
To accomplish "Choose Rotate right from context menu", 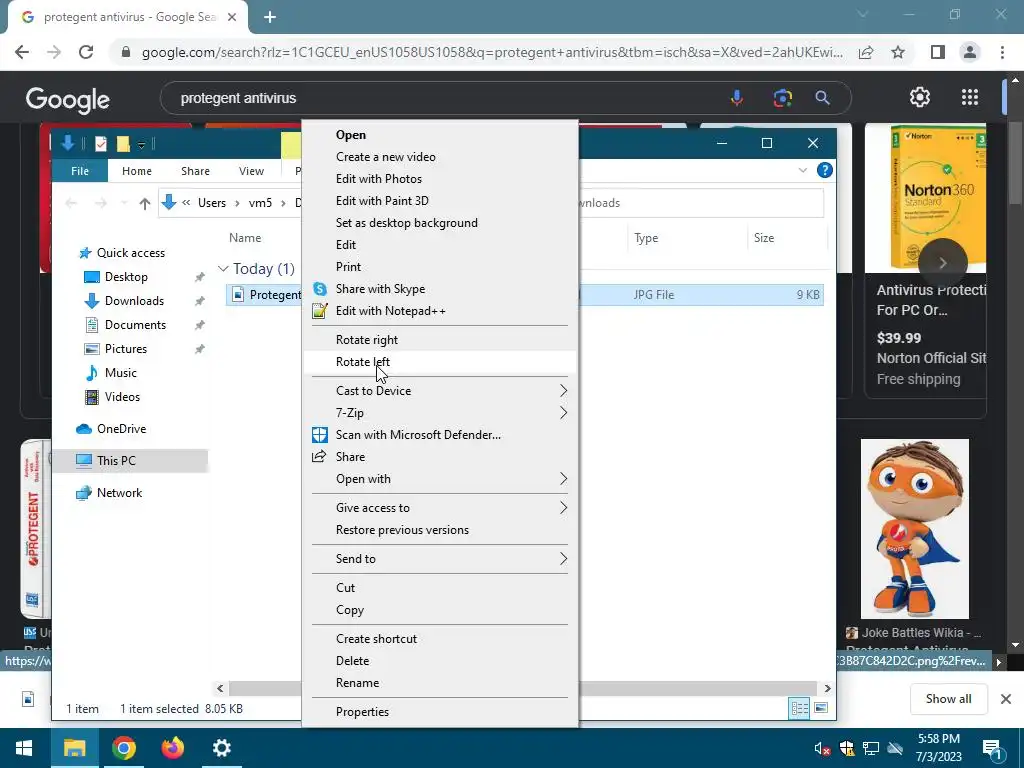I will tap(440, 340).
